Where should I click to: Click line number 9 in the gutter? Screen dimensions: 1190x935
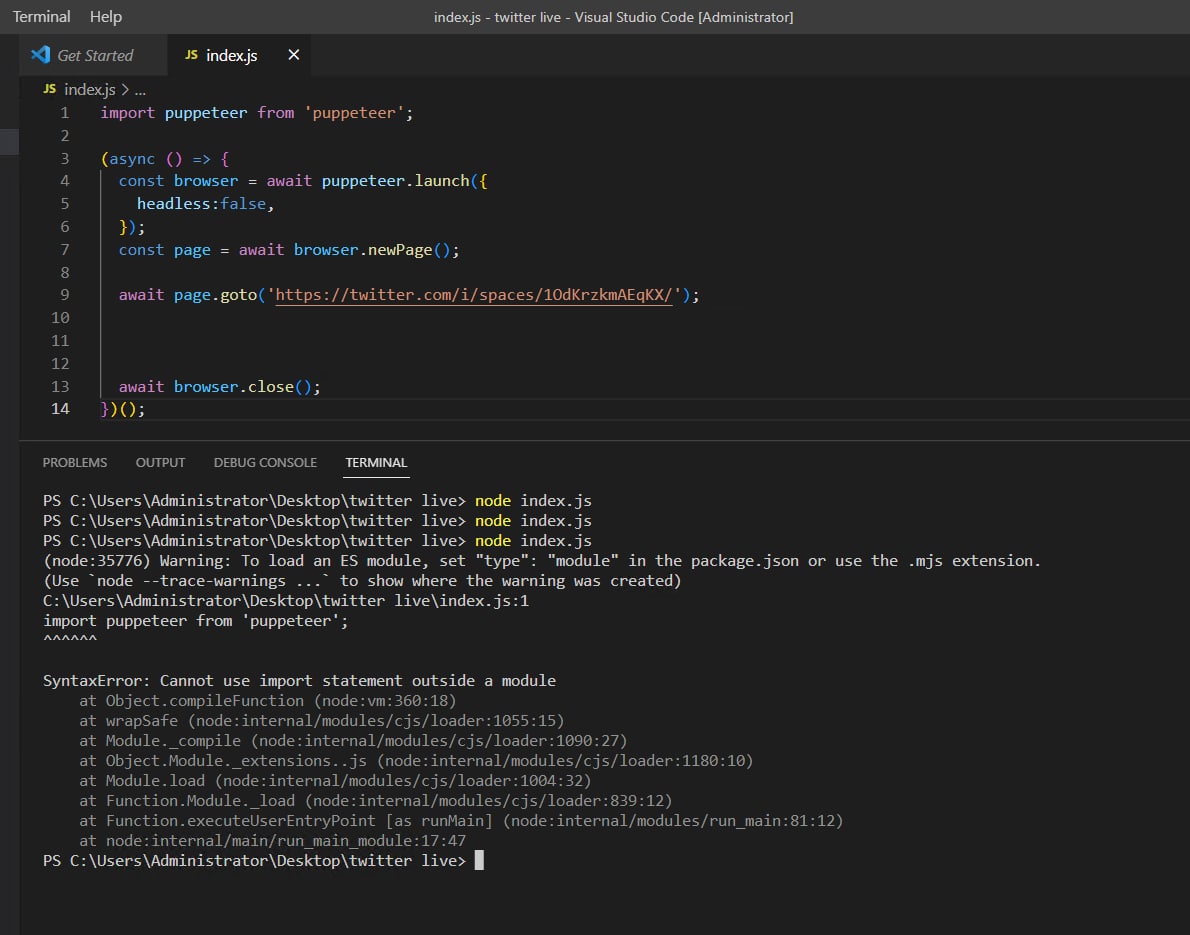coord(65,295)
